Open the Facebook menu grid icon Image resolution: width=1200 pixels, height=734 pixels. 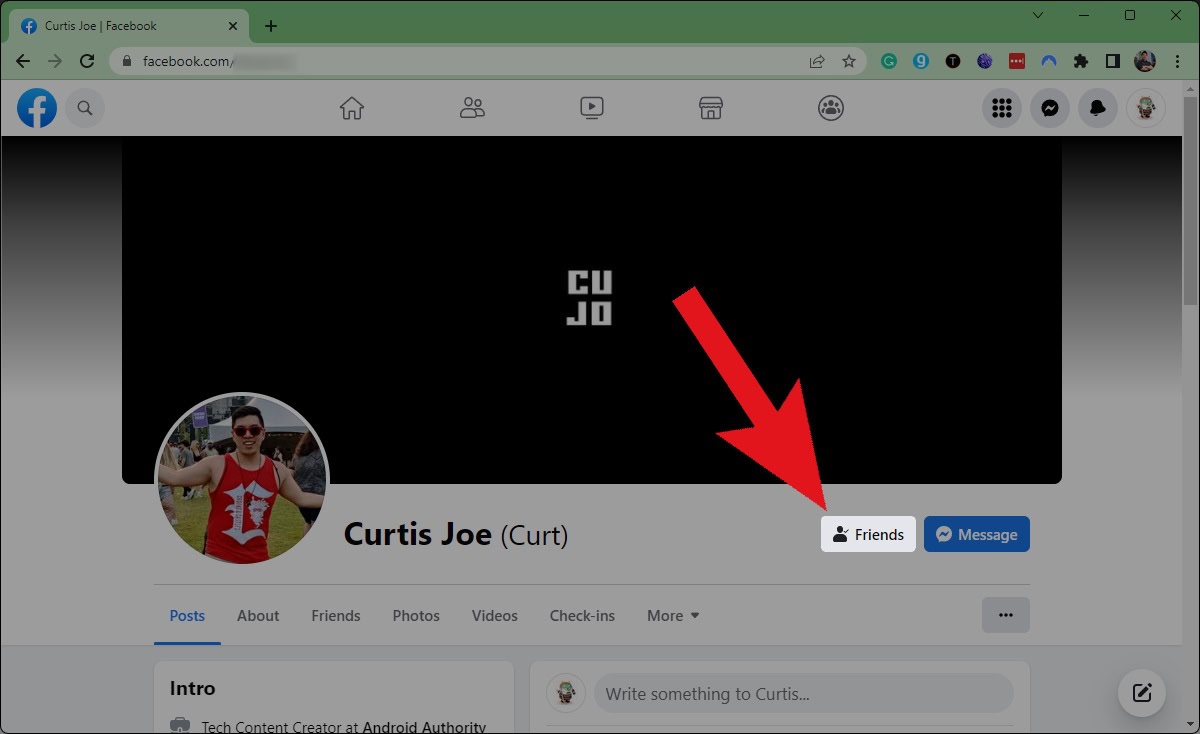[x=1001, y=108]
